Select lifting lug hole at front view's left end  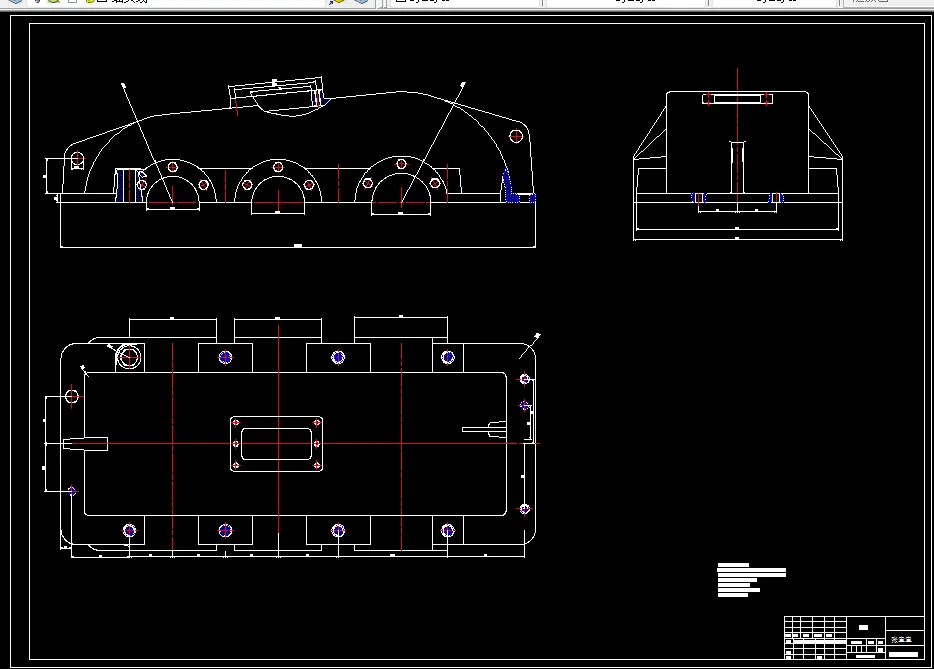tap(77, 160)
